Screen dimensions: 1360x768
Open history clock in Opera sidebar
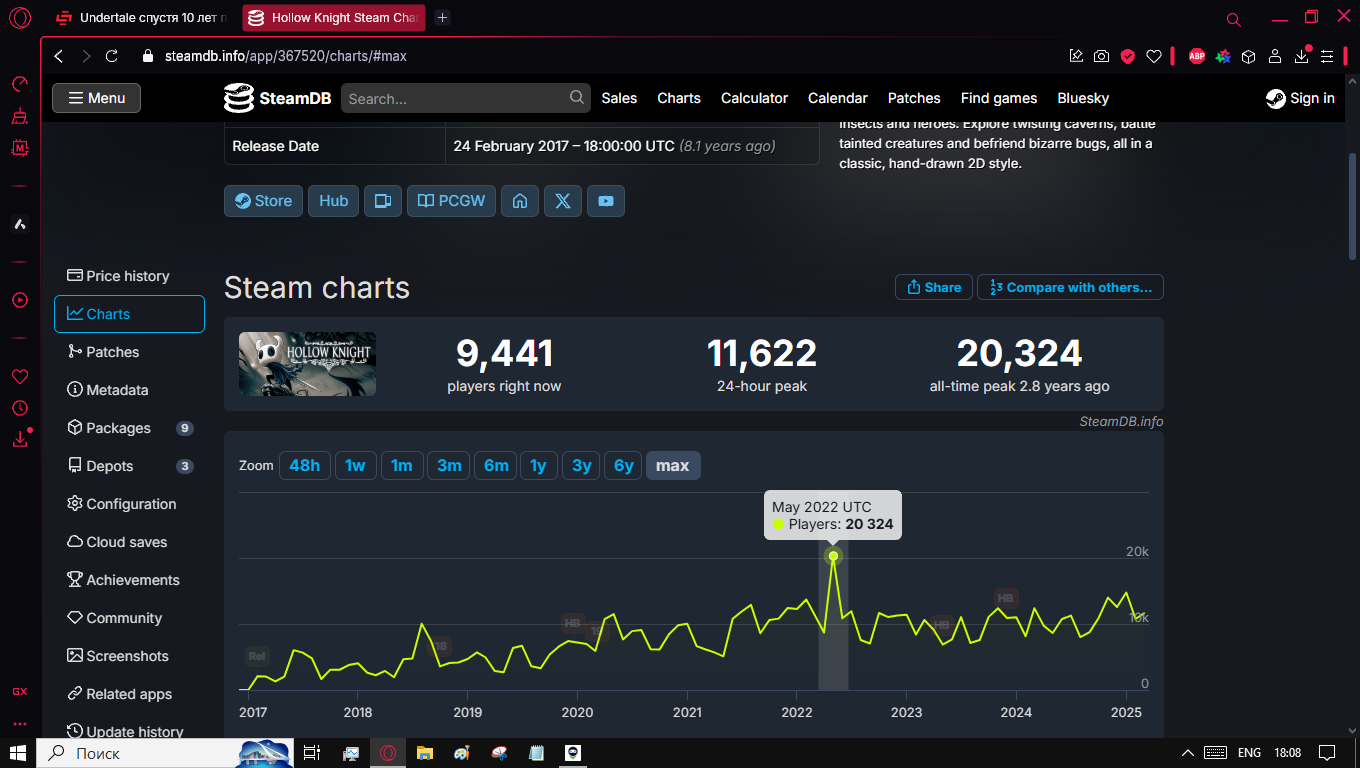tap(20, 408)
